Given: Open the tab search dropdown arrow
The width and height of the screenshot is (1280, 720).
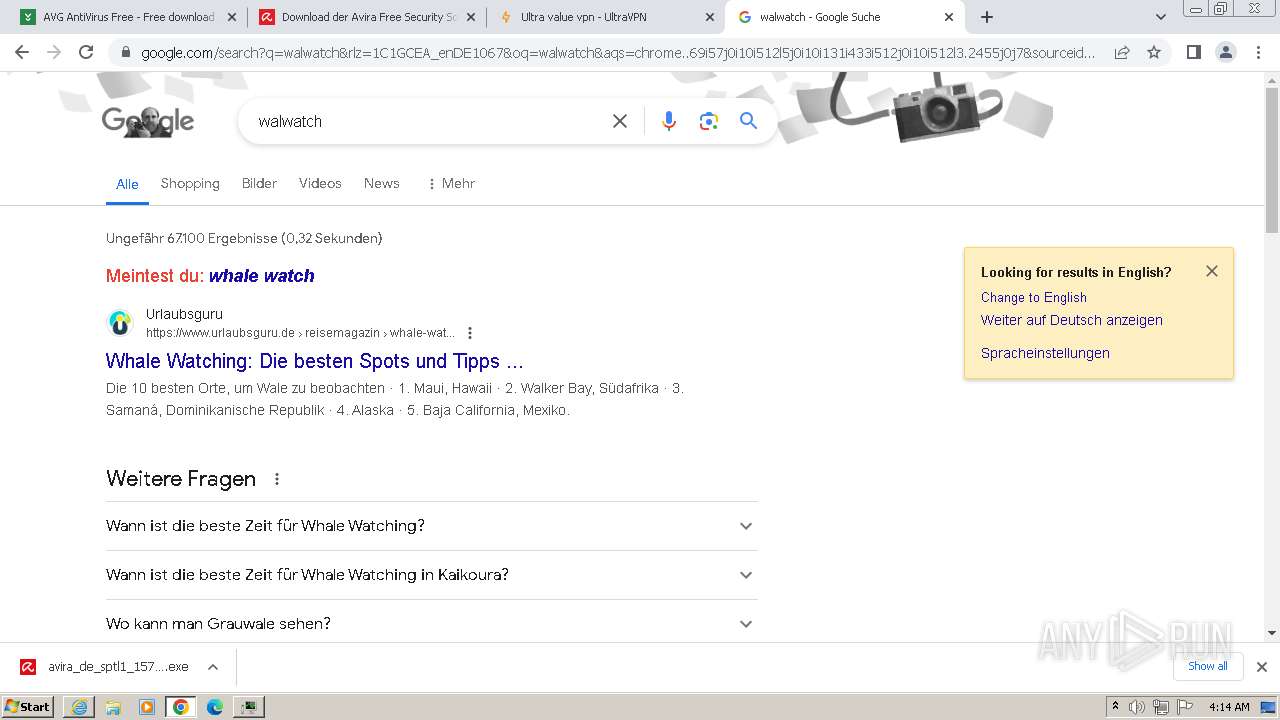Looking at the screenshot, I should point(1161,17).
